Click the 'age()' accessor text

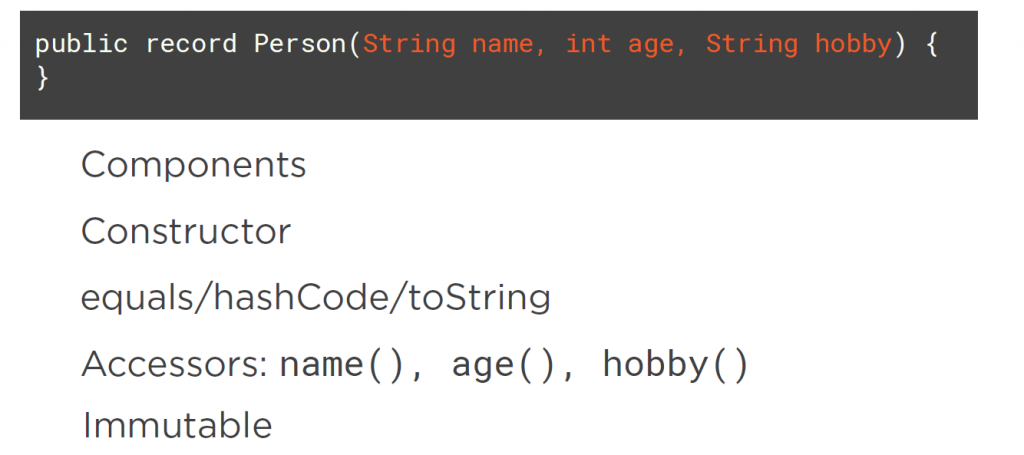click(x=505, y=366)
